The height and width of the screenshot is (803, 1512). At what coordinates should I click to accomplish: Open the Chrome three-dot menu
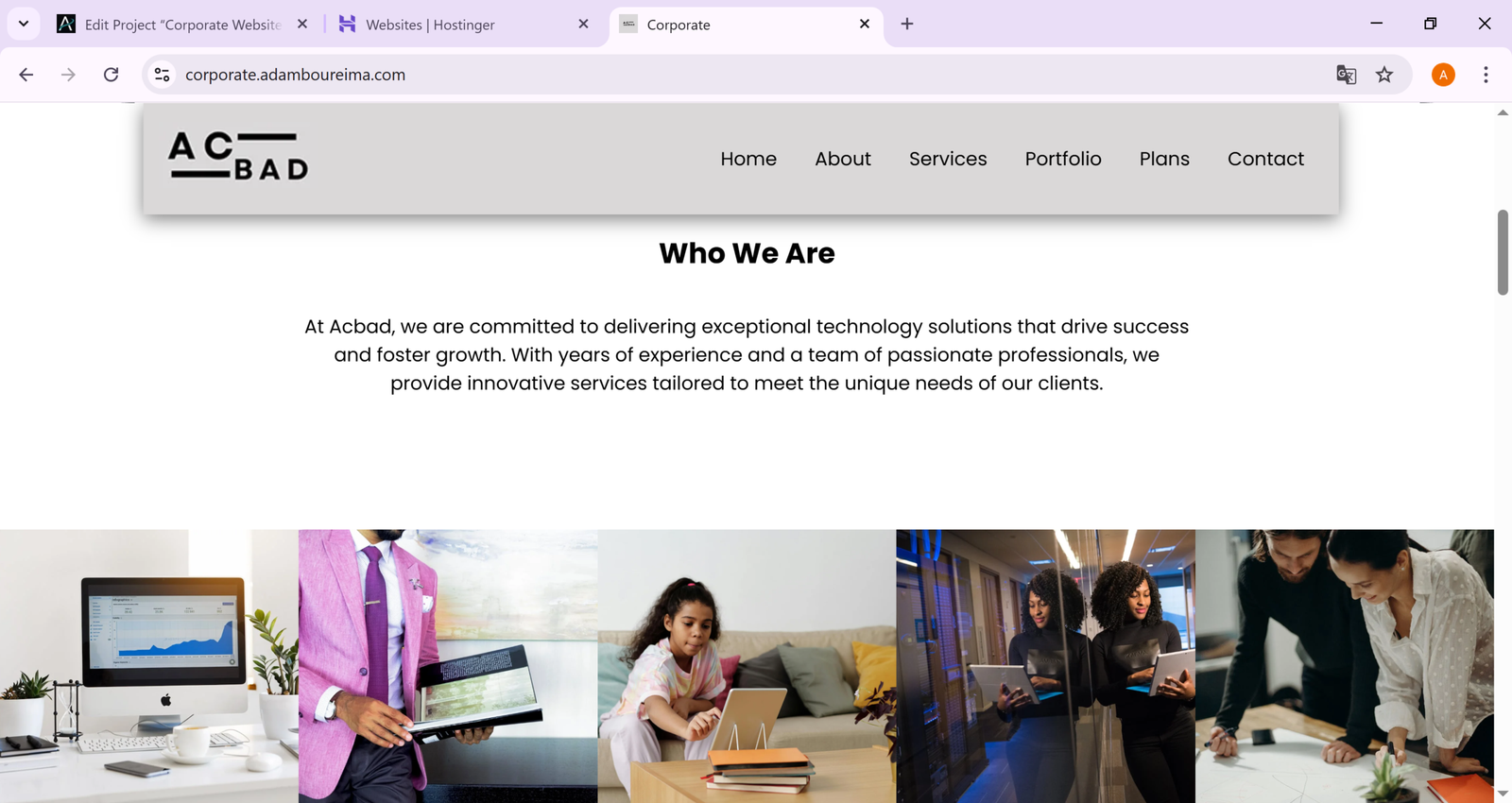click(x=1486, y=75)
